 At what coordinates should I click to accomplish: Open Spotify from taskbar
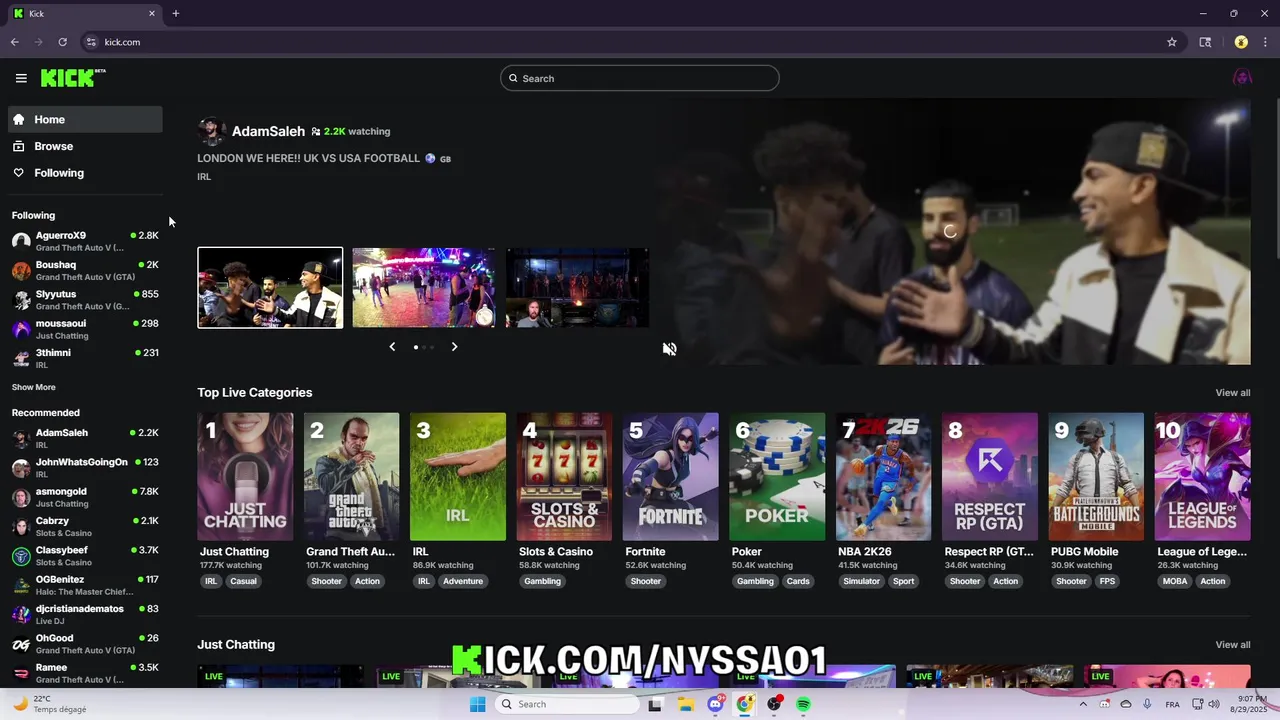803,704
